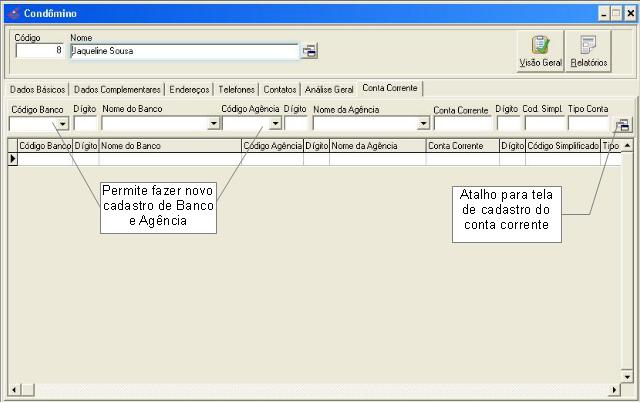Open the Dados Complementares tab
The width and height of the screenshot is (640, 403).
[x=117, y=89]
